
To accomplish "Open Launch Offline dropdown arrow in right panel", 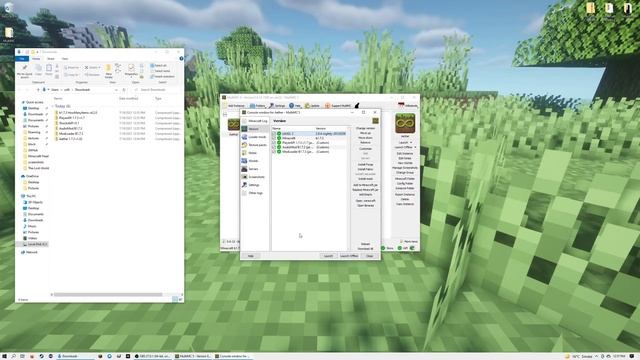I will [415, 147].
